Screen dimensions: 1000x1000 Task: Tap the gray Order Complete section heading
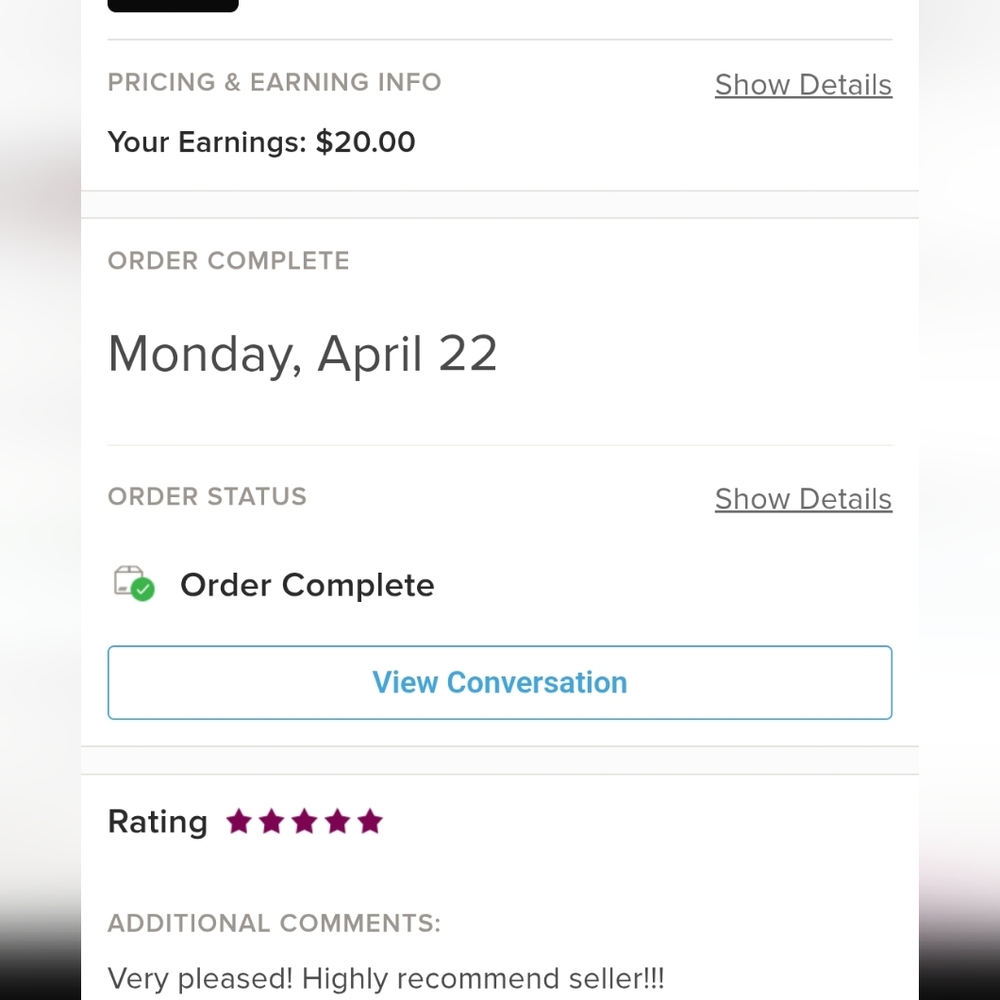228,260
